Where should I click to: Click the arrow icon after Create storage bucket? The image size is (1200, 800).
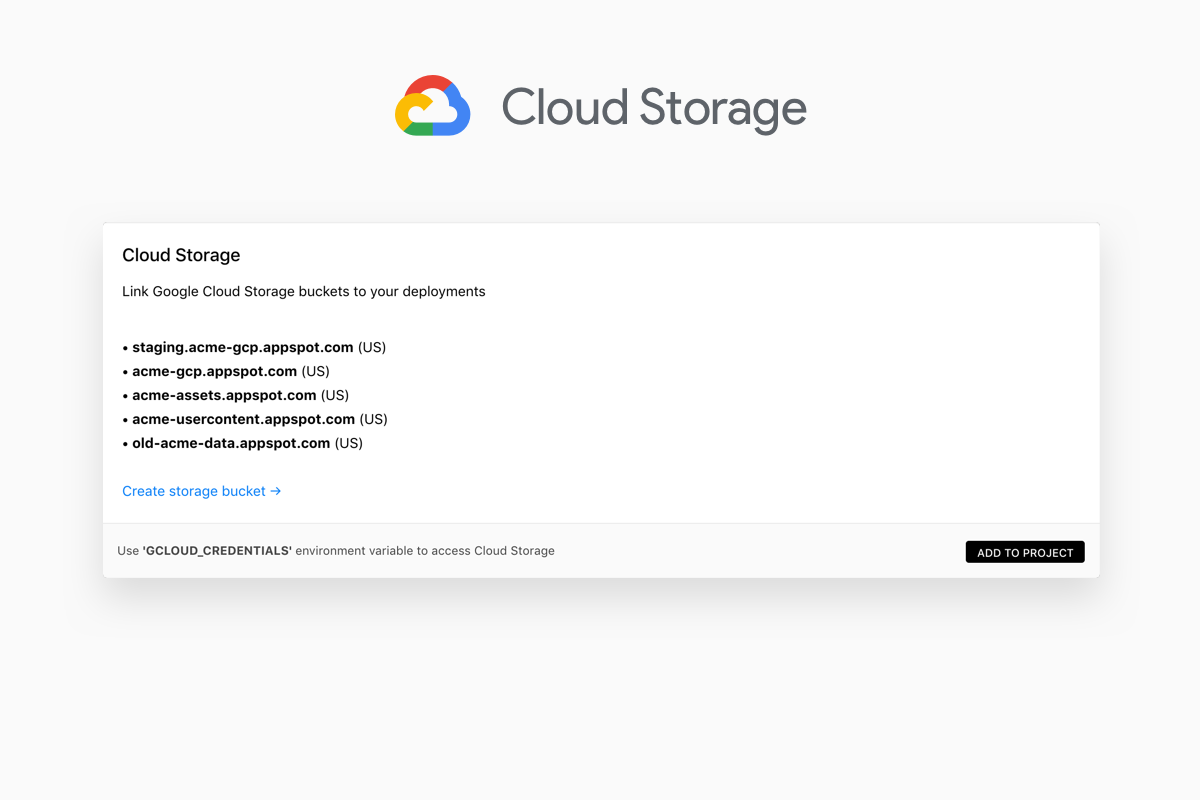pos(276,491)
